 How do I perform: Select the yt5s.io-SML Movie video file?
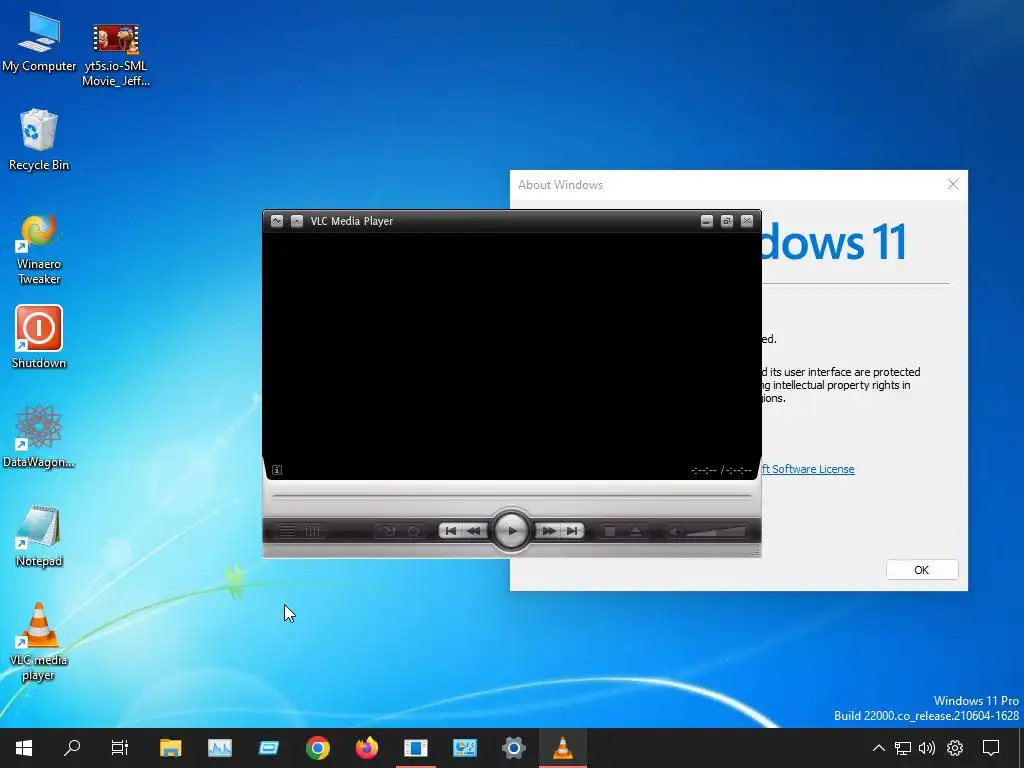tap(116, 55)
